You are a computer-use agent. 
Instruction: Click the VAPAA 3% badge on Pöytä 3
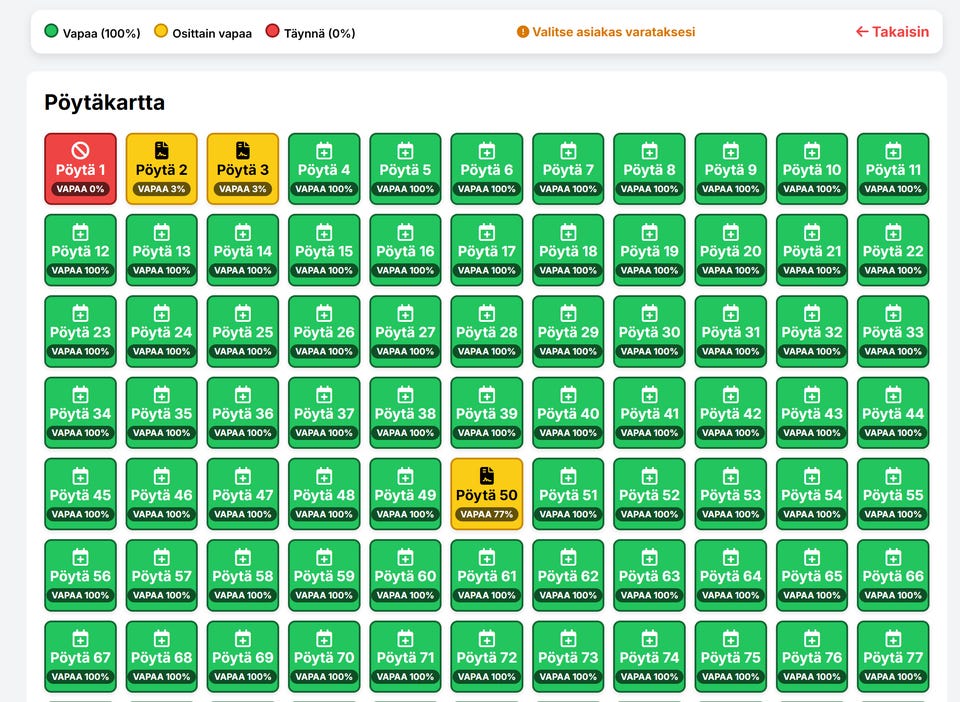243,189
